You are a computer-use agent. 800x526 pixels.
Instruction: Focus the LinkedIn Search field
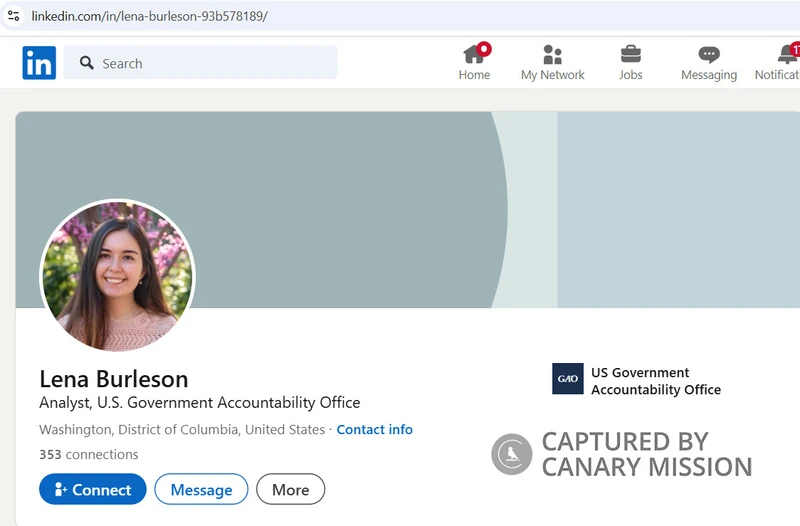tap(200, 63)
